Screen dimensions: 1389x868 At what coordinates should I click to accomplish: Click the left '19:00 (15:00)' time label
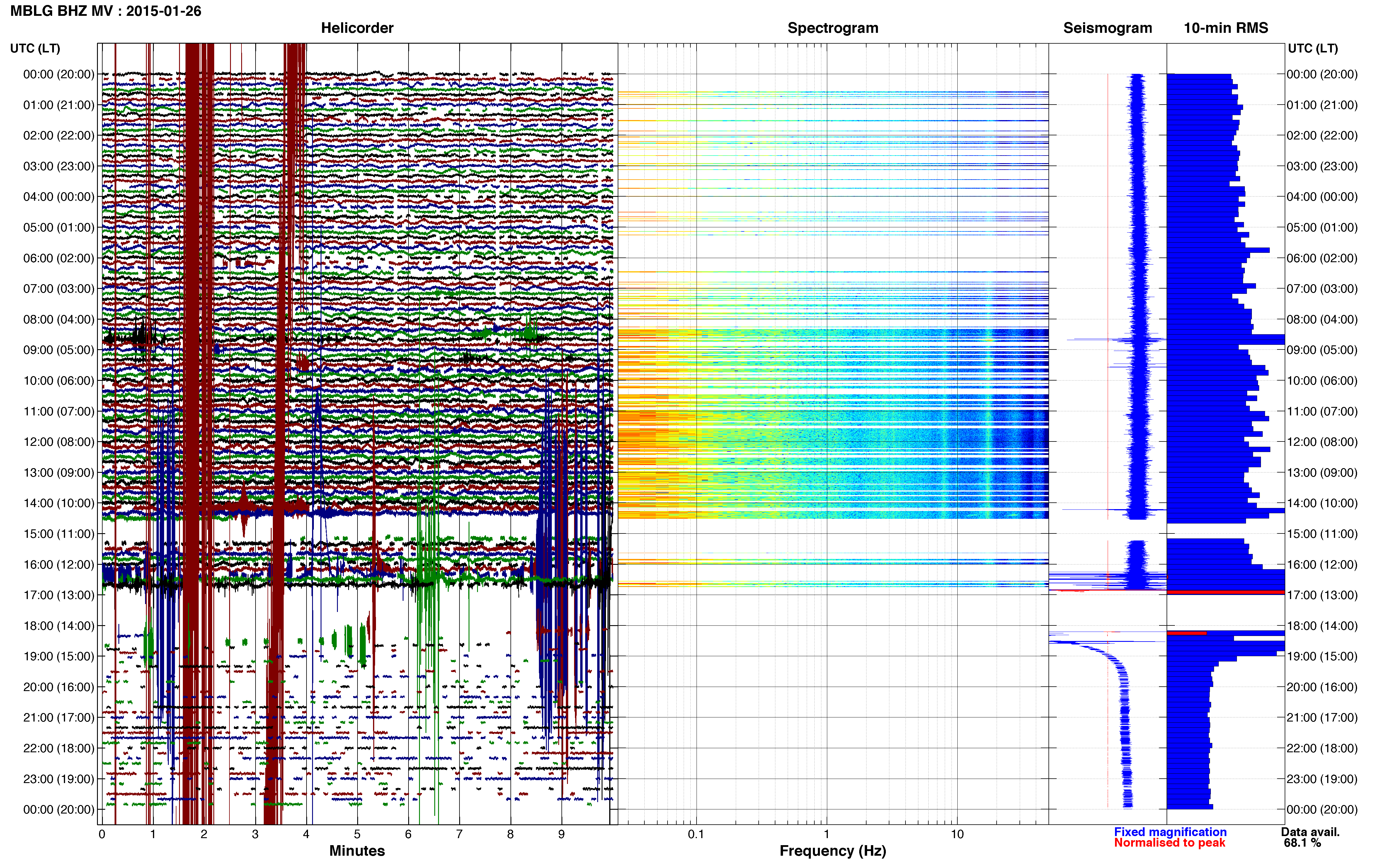pyautogui.click(x=59, y=656)
